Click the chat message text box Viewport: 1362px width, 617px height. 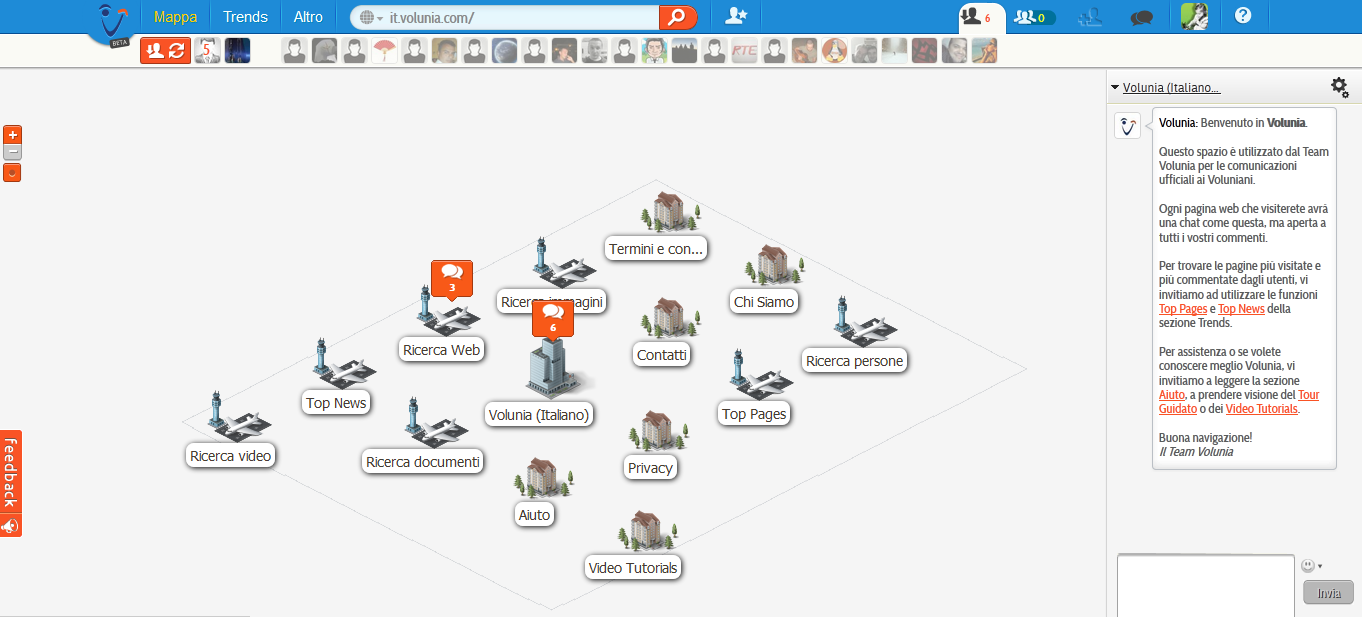coord(1205,586)
